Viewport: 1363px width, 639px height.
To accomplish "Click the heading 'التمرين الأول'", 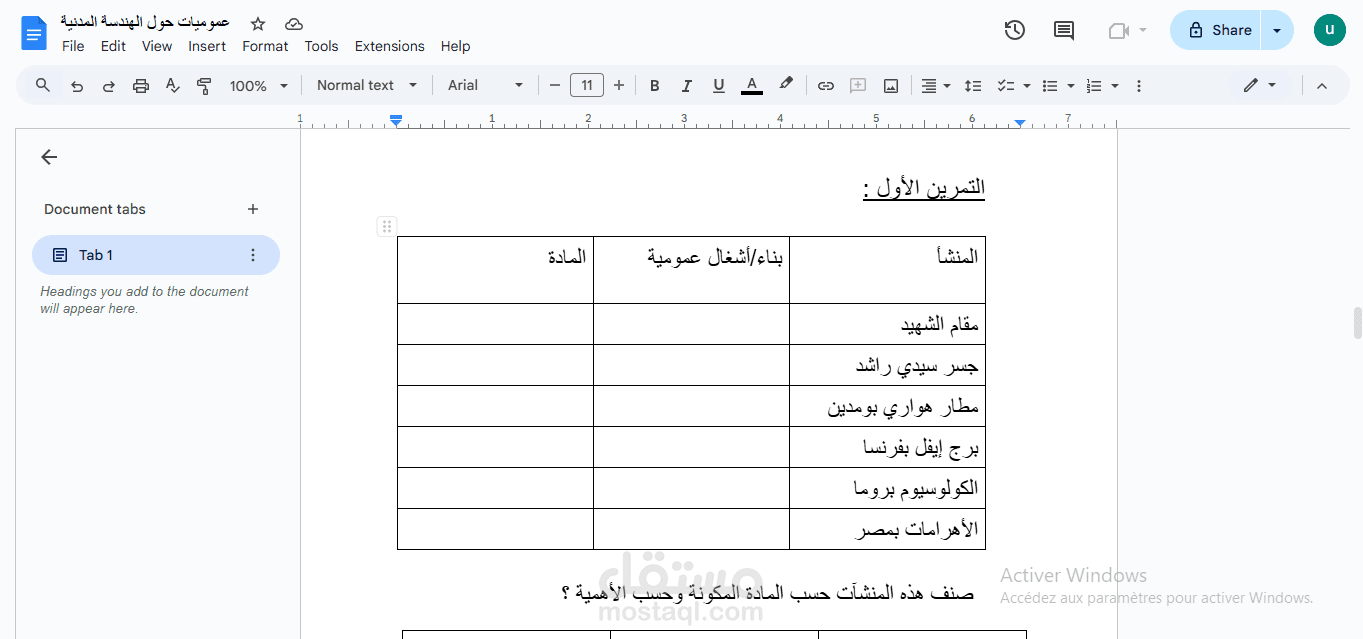I will coord(924,187).
